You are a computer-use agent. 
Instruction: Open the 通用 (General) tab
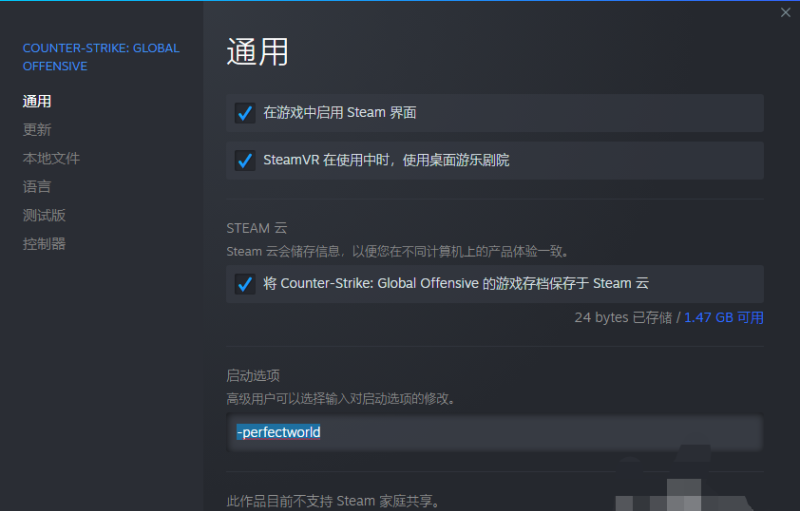coord(37,101)
